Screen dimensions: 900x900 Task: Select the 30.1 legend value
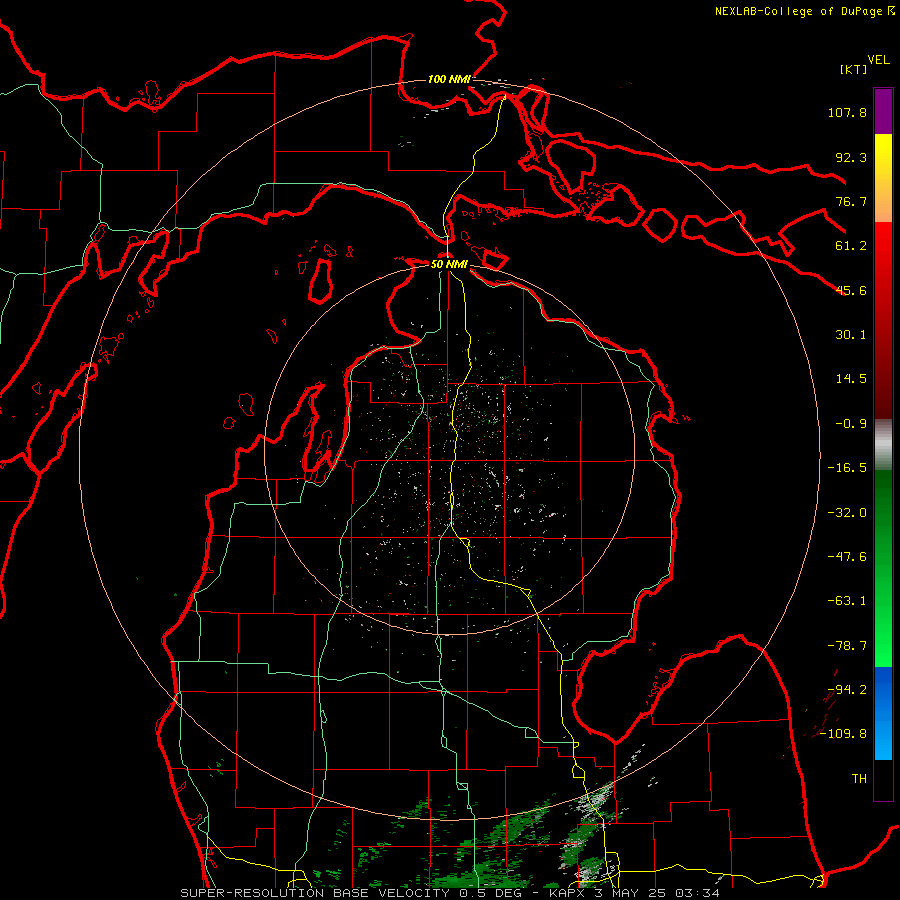click(x=851, y=335)
